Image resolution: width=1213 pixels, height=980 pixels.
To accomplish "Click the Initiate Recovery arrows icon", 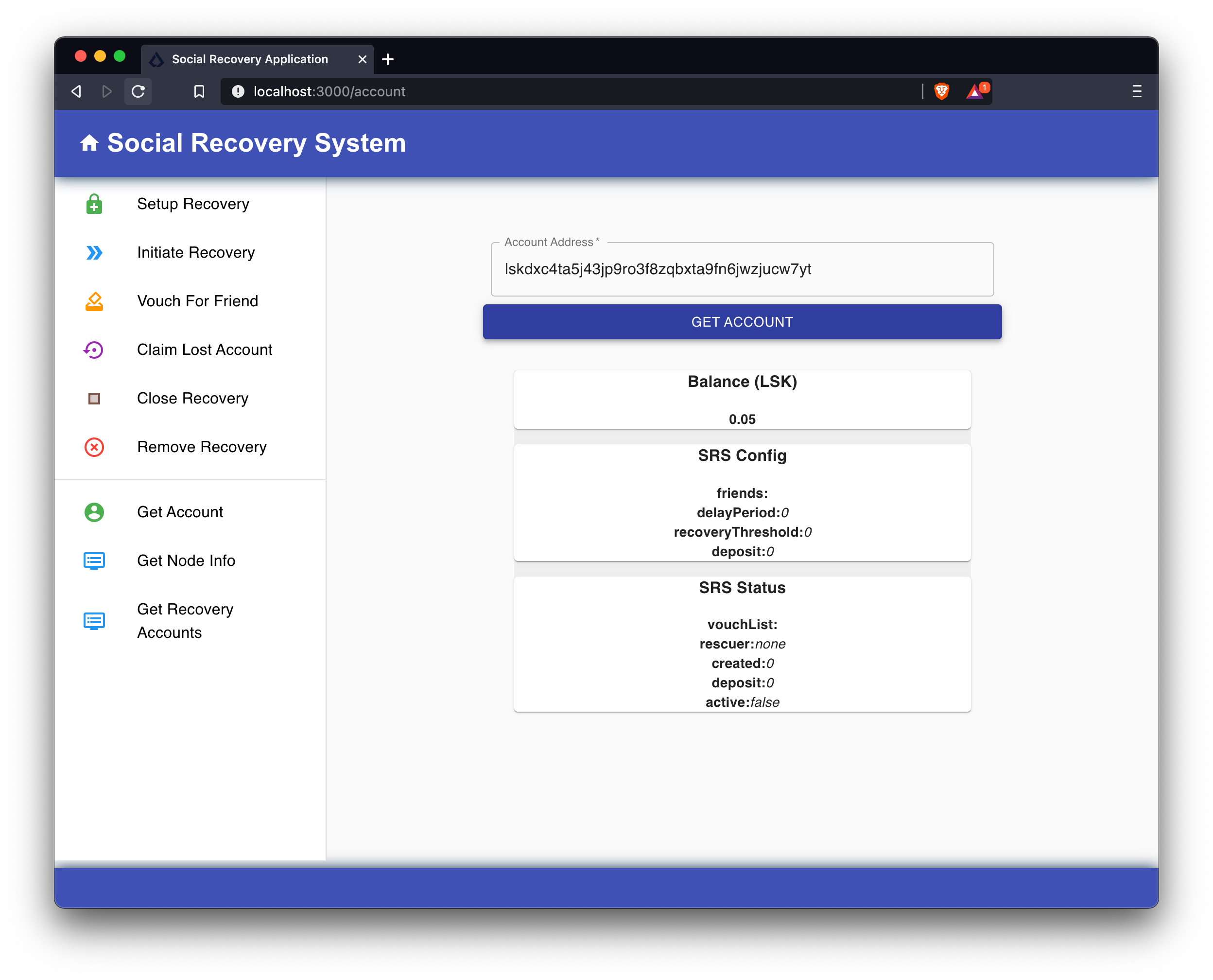I will pos(94,252).
